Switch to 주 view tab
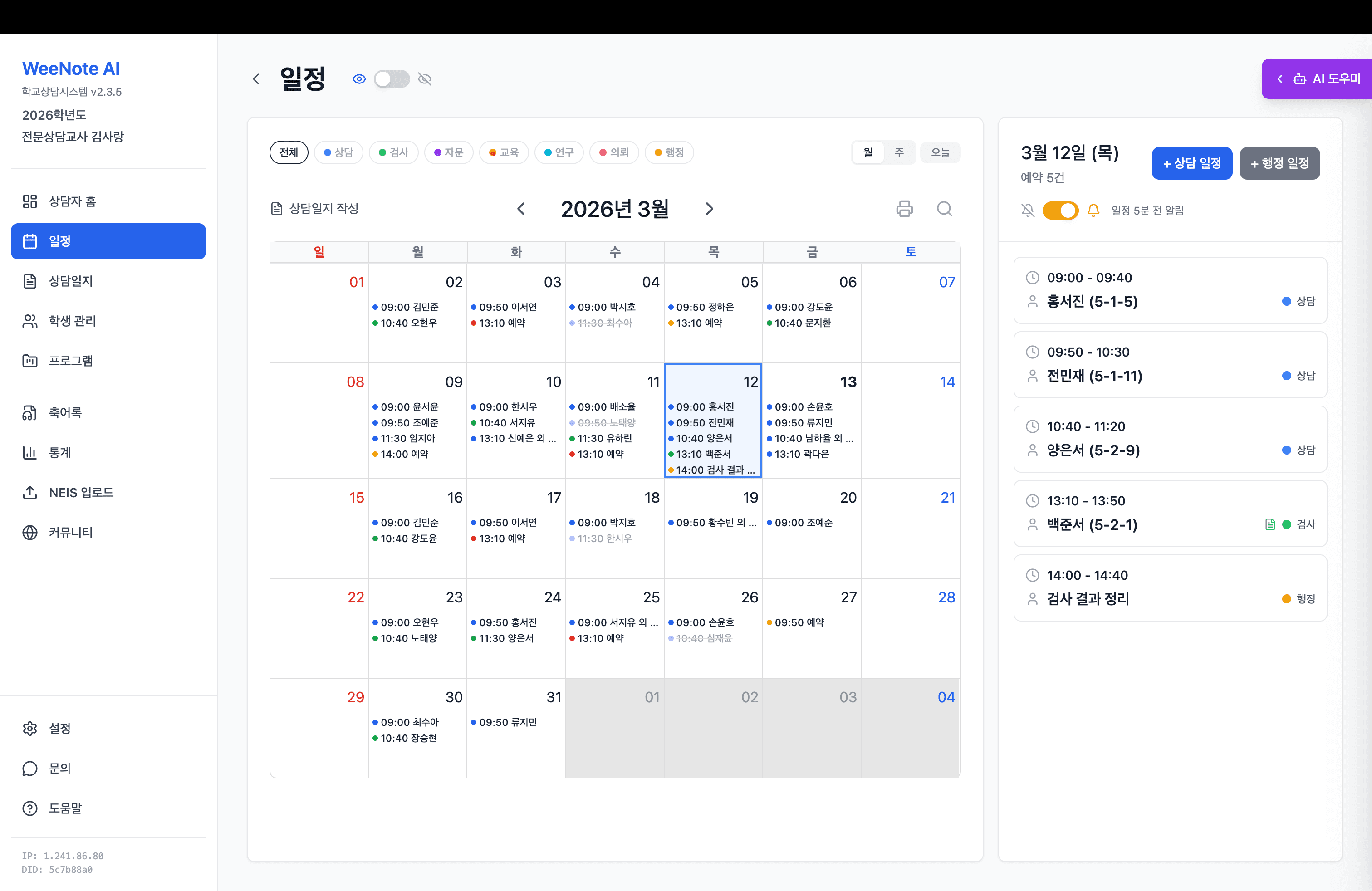 (x=899, y=152)
